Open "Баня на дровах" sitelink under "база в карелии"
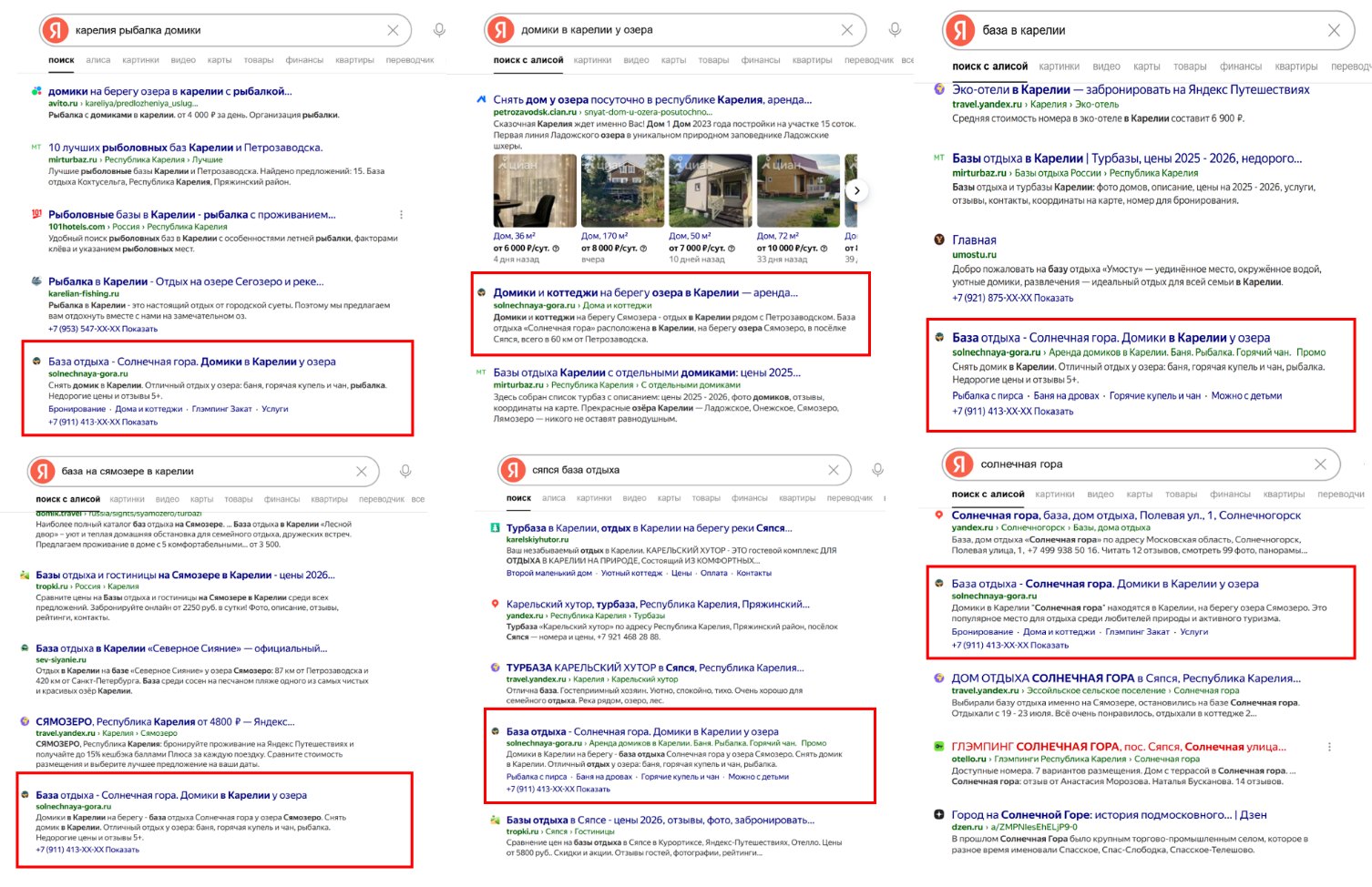 tap(1066, 396)
